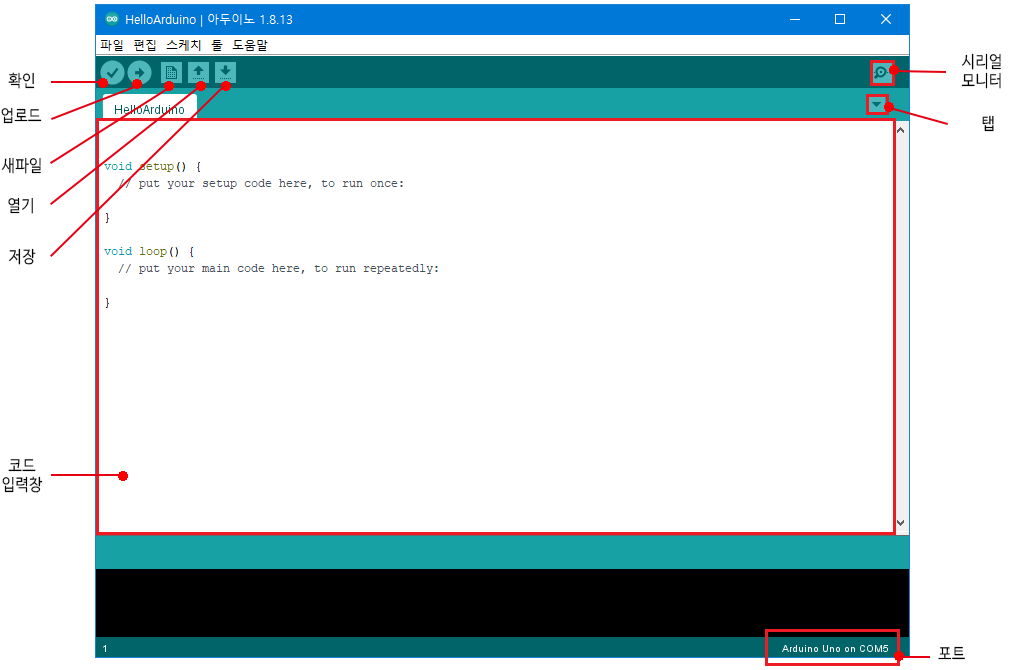Click the 'put your main code here' comment
The width and height of the screenshot is (1012, 670).
point(279,269)
